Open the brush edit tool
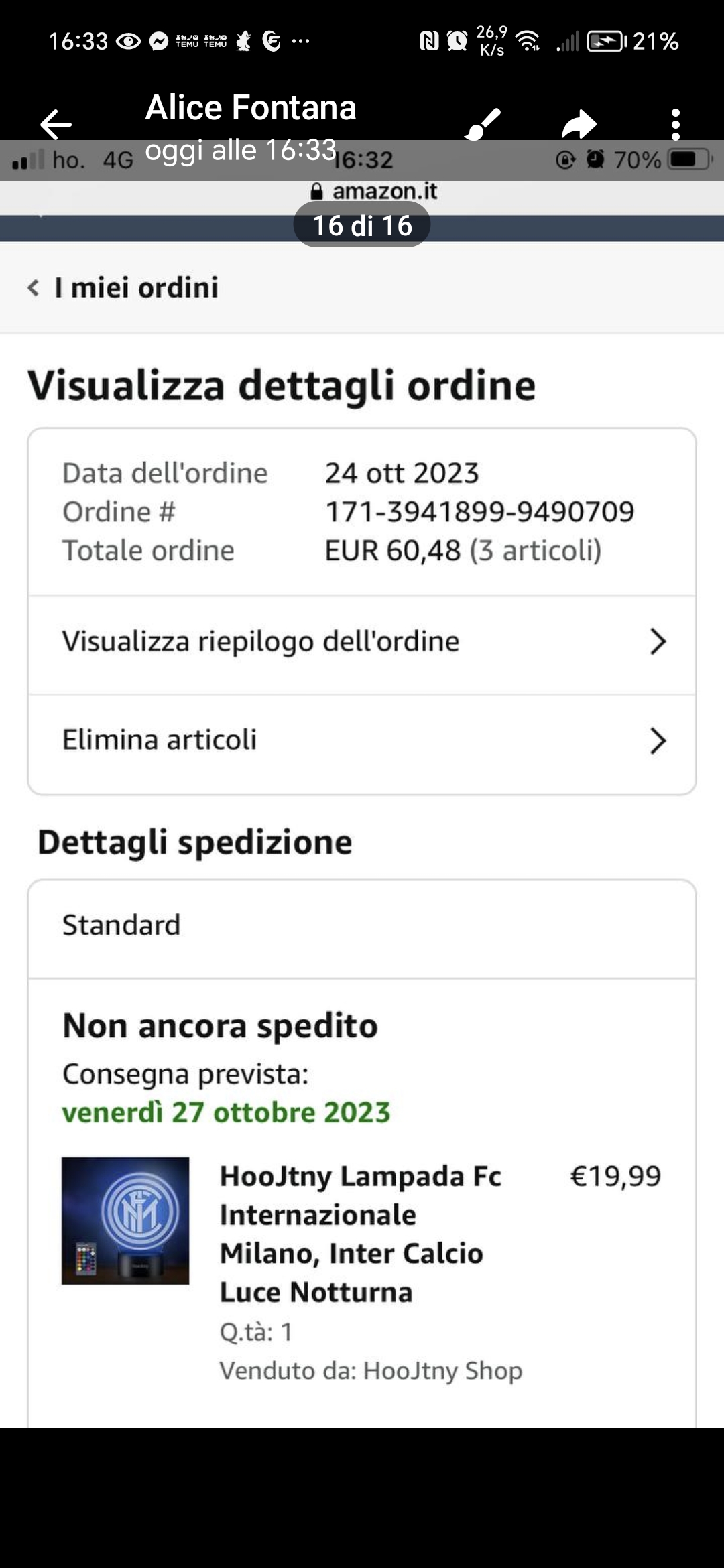This screenshot has height=1568, width=724. coord(483,124)
